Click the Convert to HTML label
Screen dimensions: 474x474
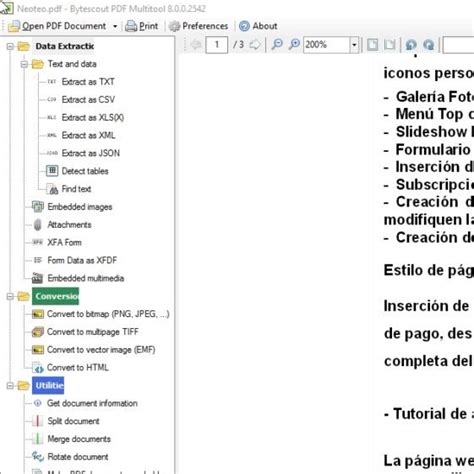coord(78,368)
